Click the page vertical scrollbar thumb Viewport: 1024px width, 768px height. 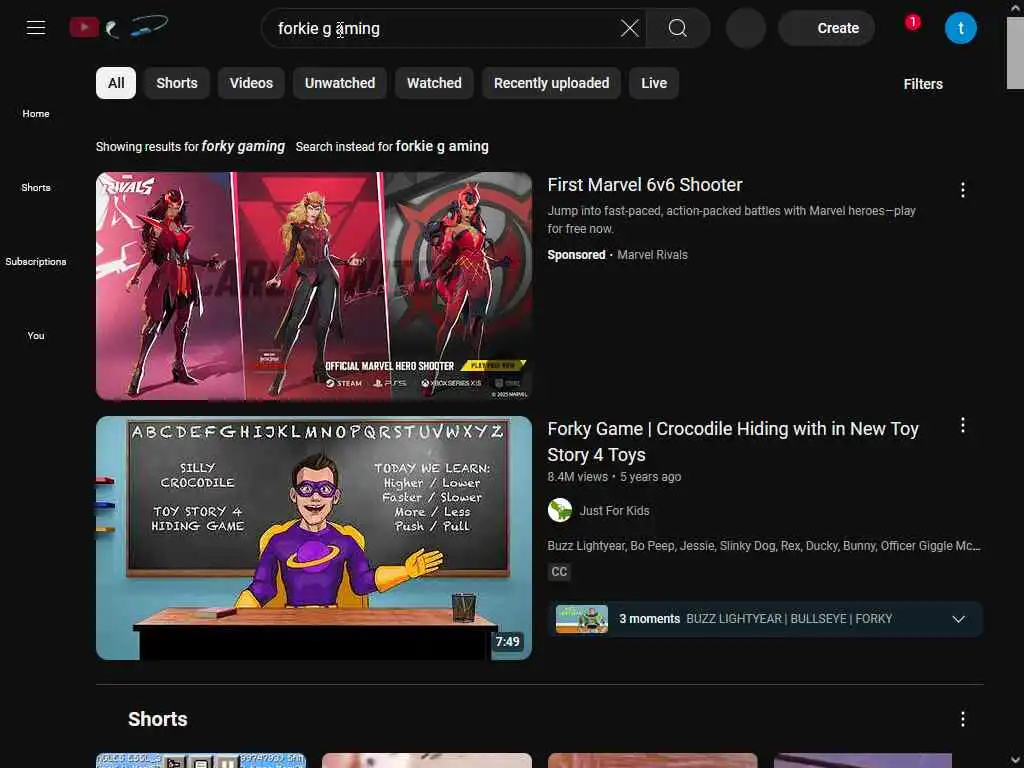point(1016,52)
